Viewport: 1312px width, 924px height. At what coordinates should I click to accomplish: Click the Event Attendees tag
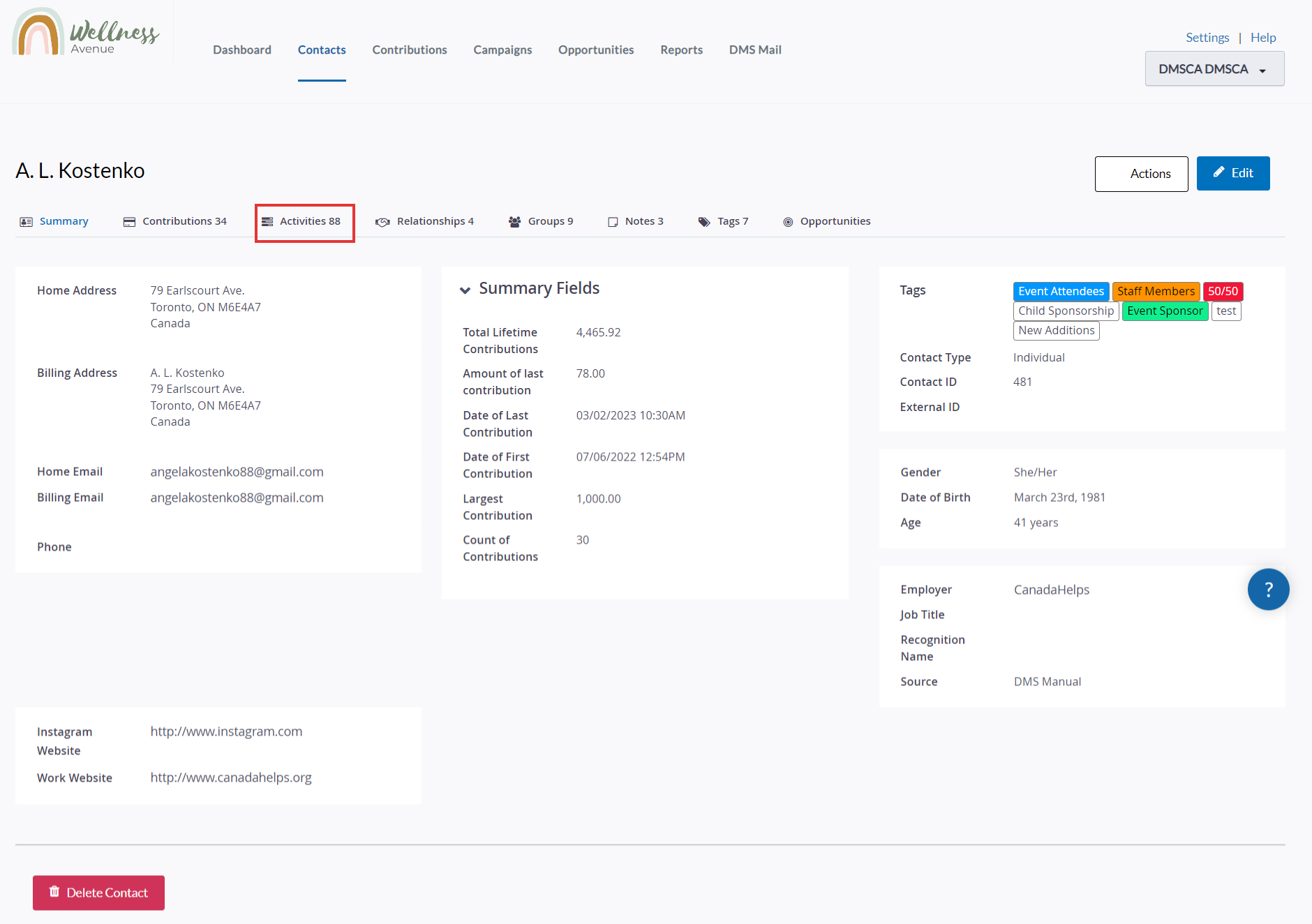coord(1061,291)
